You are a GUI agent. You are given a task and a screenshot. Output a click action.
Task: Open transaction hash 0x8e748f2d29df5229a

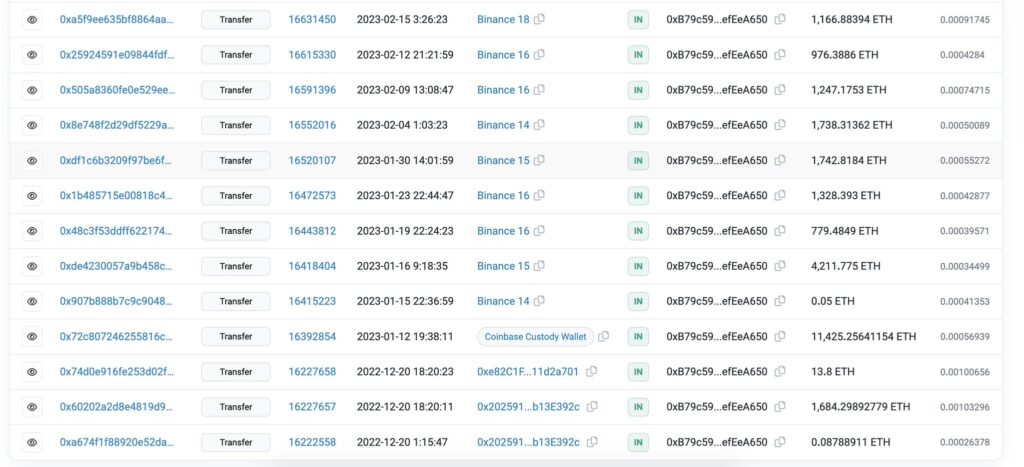[x=117, y=125]
